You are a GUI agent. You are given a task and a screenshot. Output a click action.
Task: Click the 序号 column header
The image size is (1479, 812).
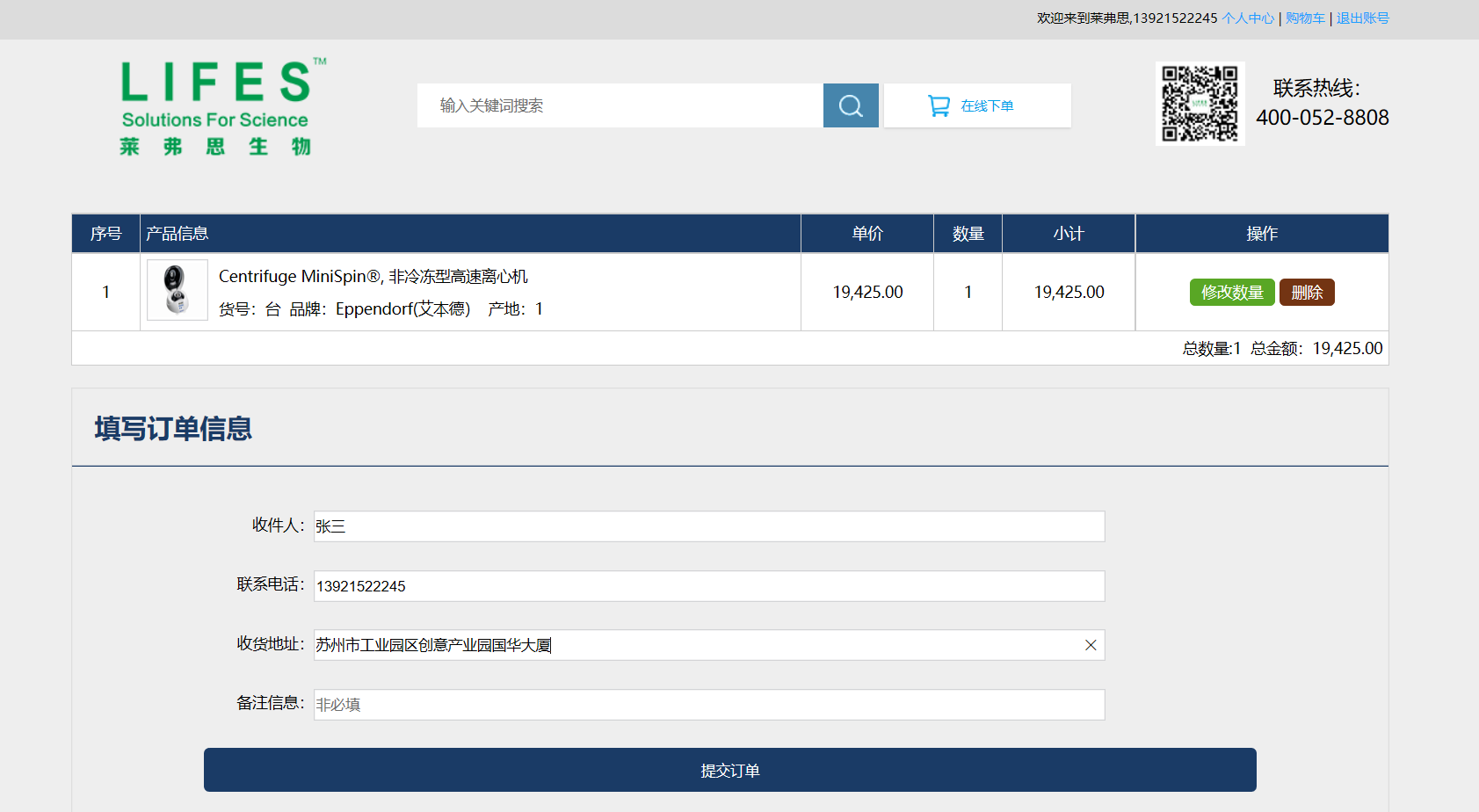[106, 234]
